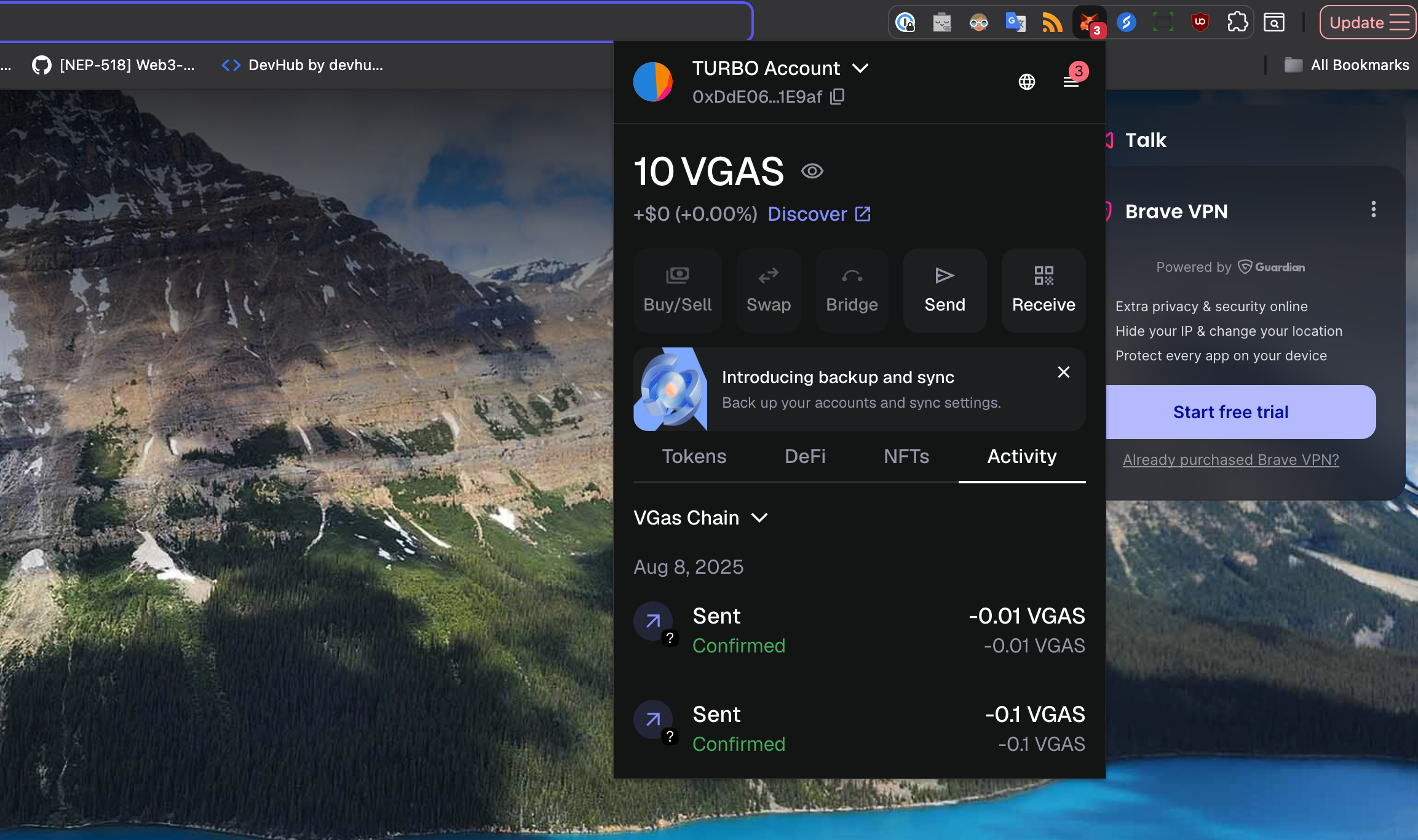This screenshot has width=1418, height=840.
Task: Expand the TURBO Account dropdown
Action: tap(860, 68)
